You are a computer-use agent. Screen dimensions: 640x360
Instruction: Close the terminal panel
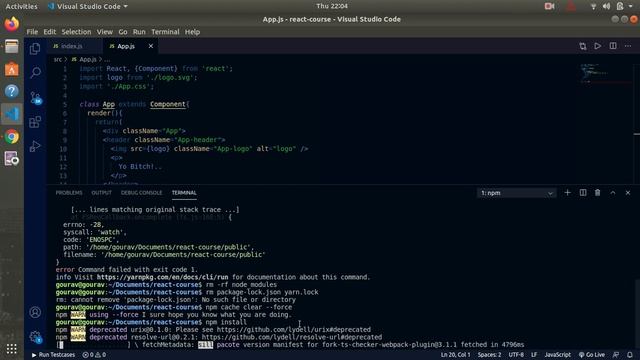(628, 193)
